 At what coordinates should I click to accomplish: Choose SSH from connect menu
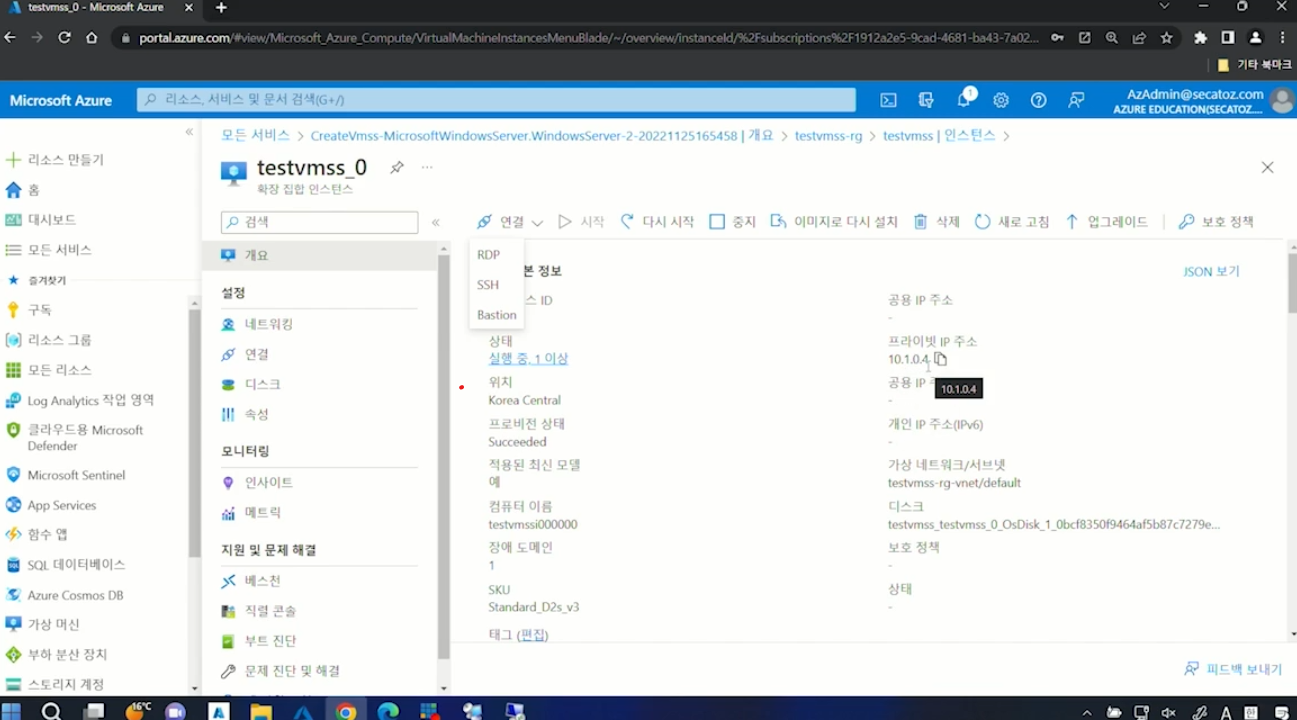tap(488, 285)
